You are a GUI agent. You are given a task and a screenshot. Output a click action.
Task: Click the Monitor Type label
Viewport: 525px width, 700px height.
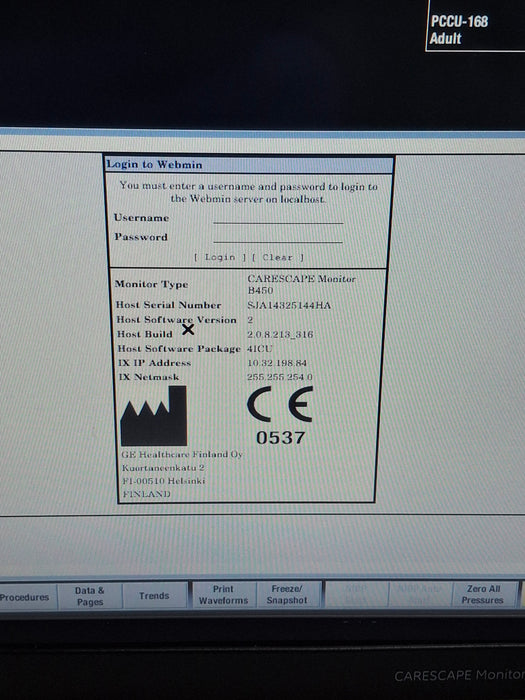151,284
